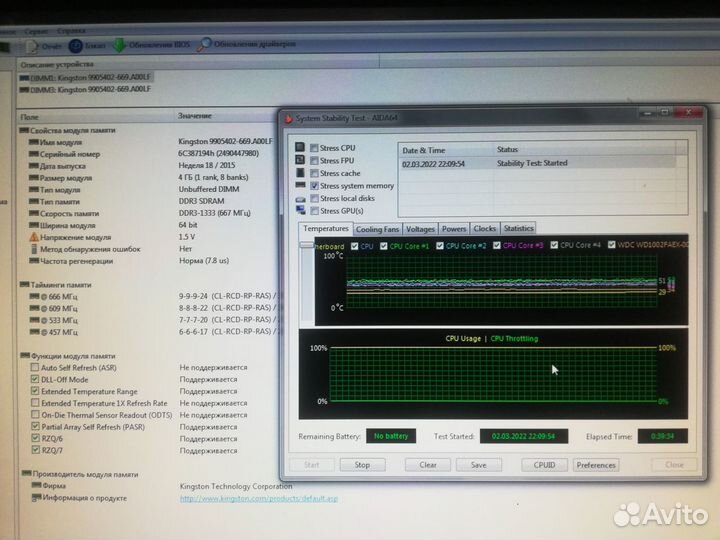720x540 pixels.
Task: Click the memory stick icon beside Stress system memory
Action: tap(300, 185)
